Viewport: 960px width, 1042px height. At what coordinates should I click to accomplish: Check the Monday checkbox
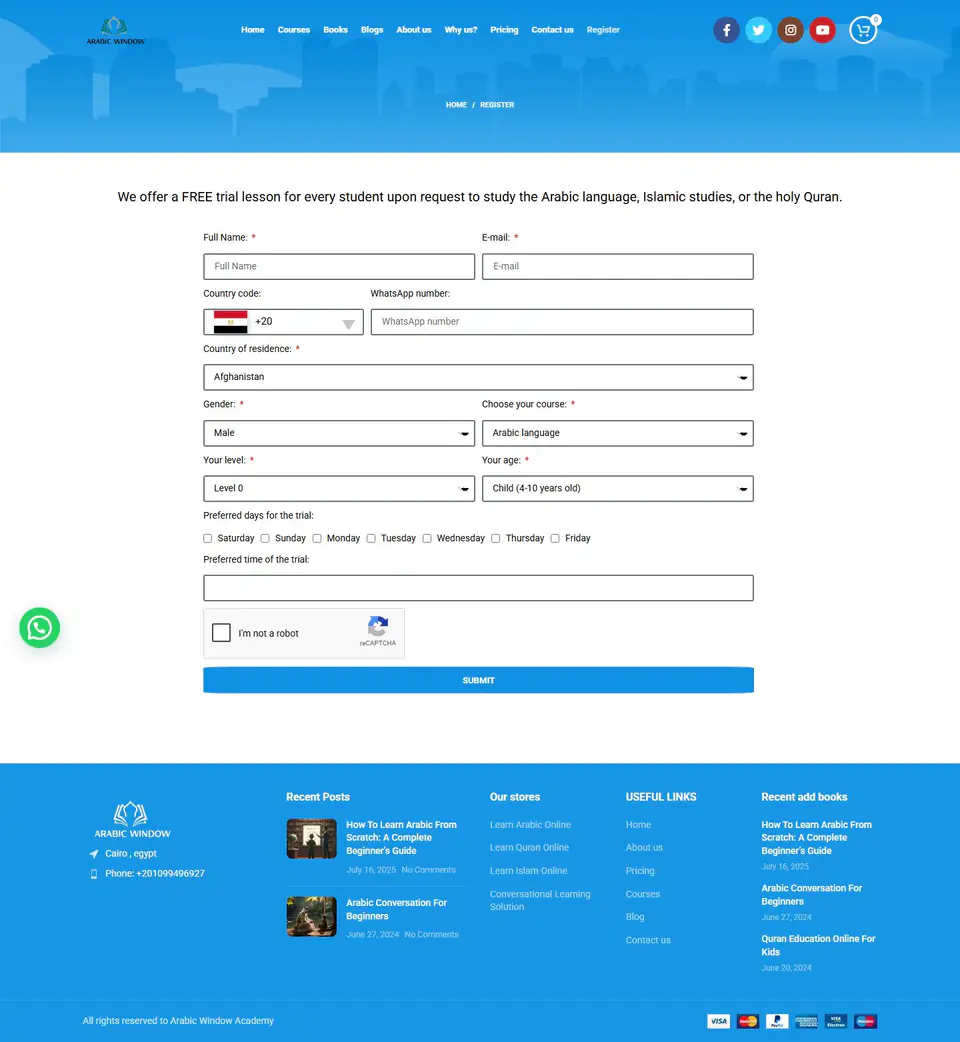click(317, 538)
